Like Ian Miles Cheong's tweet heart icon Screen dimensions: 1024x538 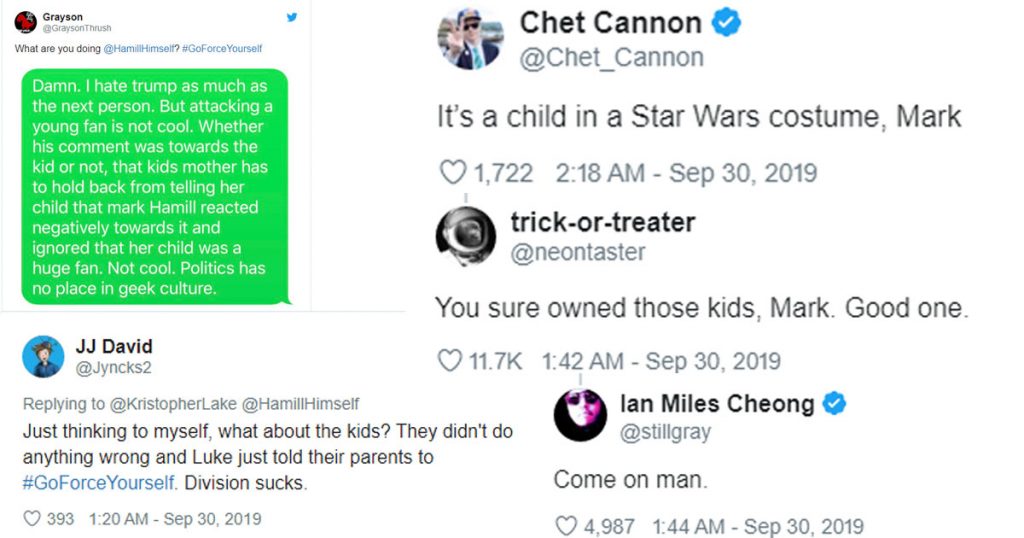[x=567, y=526]
